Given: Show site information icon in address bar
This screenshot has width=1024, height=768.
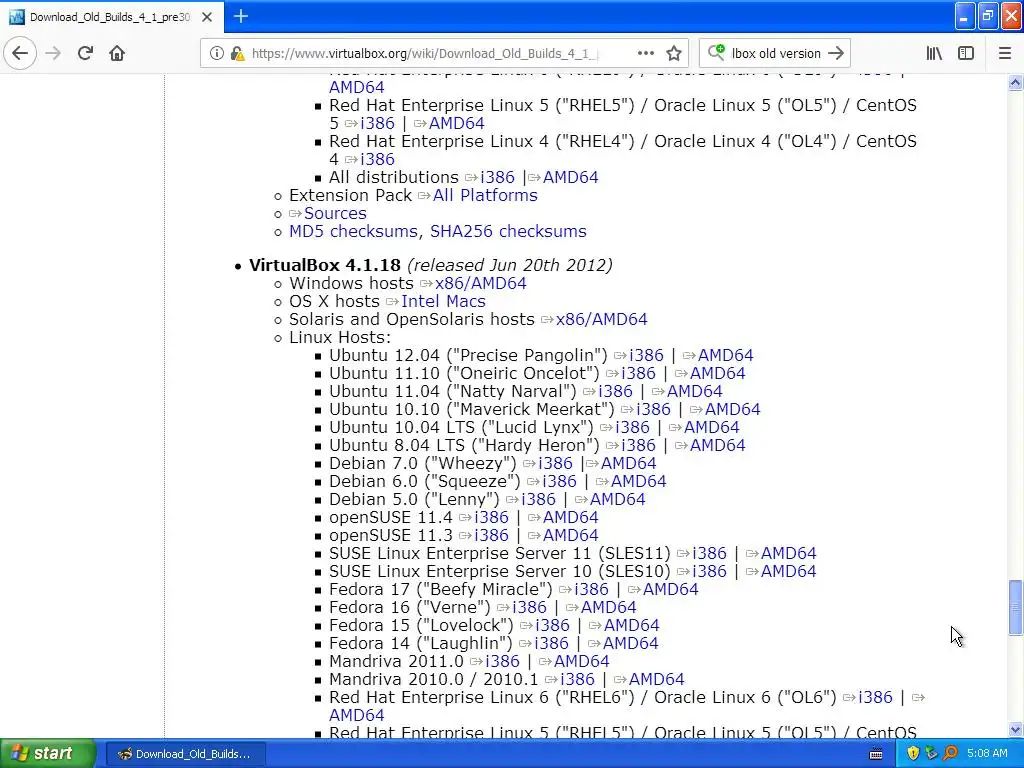Looking at the screenshot, I should tap(216, 54).
